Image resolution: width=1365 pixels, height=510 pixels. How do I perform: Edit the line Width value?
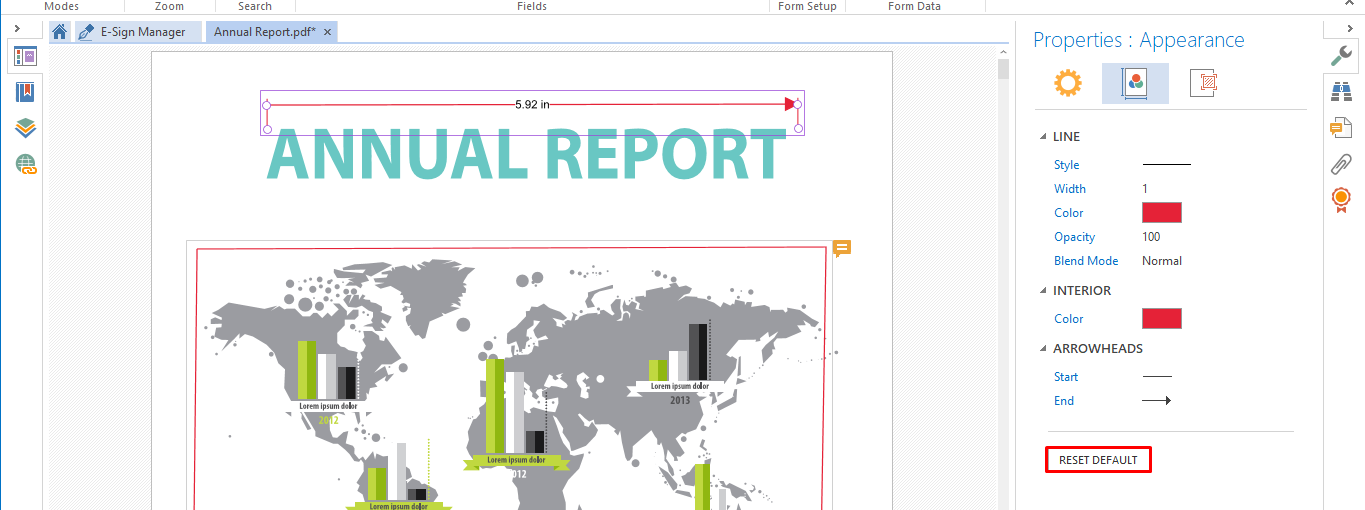click(1145, 189)
